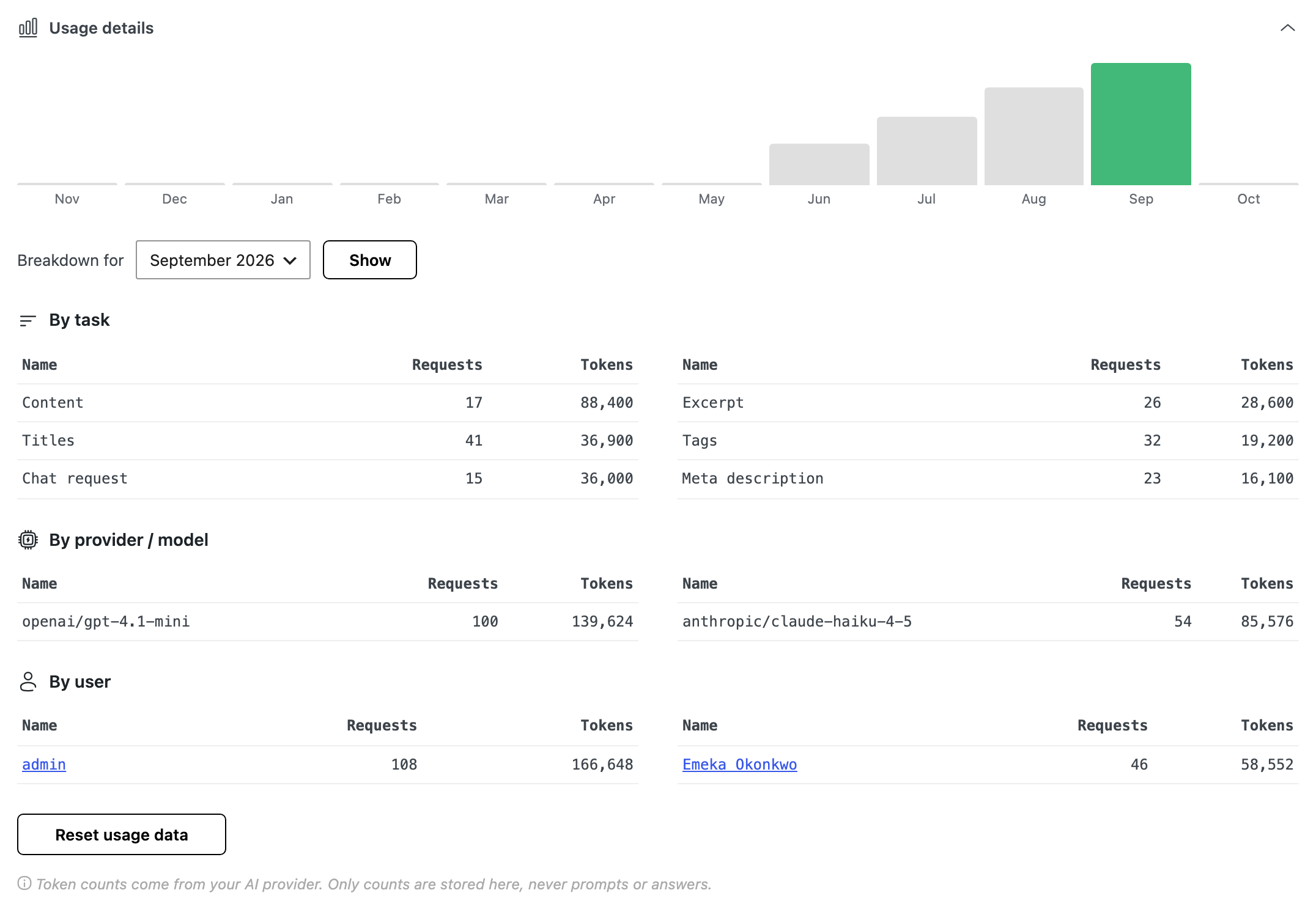Viewport: 1316px width, 912px height.
Task: Click the By user heading
Action: tap(80, 682)
